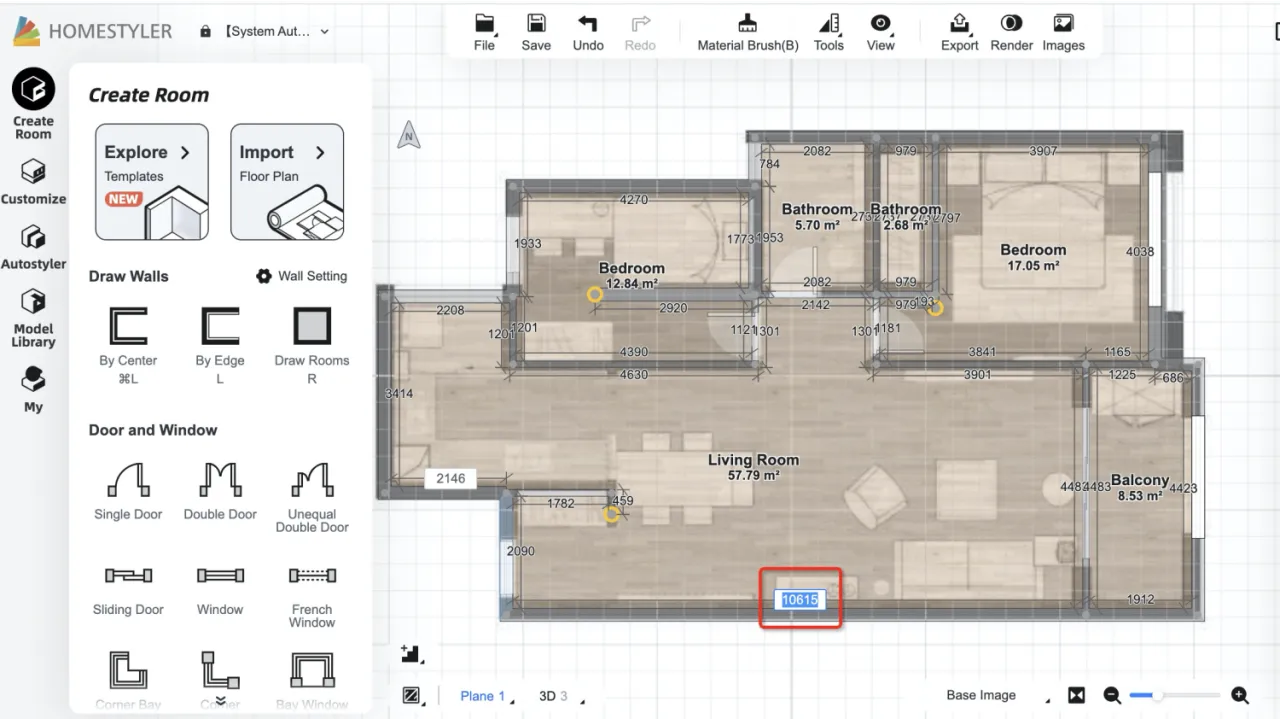Click the zoom out magnifier
This screenshot has width=1280, height=719.
(1111, 696)
